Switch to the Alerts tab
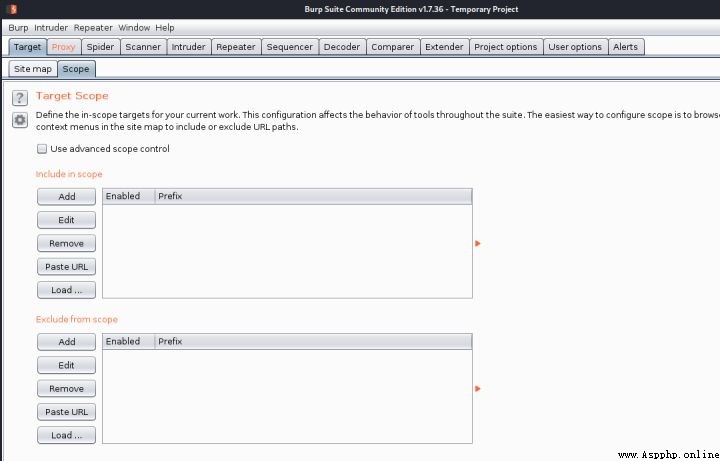 pyautogui.click(x=626, y=47)
